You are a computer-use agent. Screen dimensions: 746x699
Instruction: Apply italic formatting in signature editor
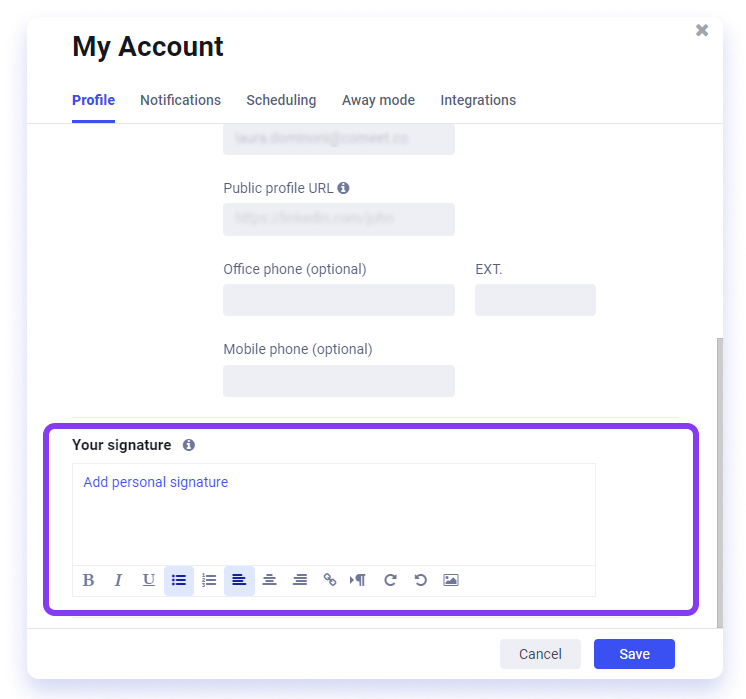(x=118, y=580)
